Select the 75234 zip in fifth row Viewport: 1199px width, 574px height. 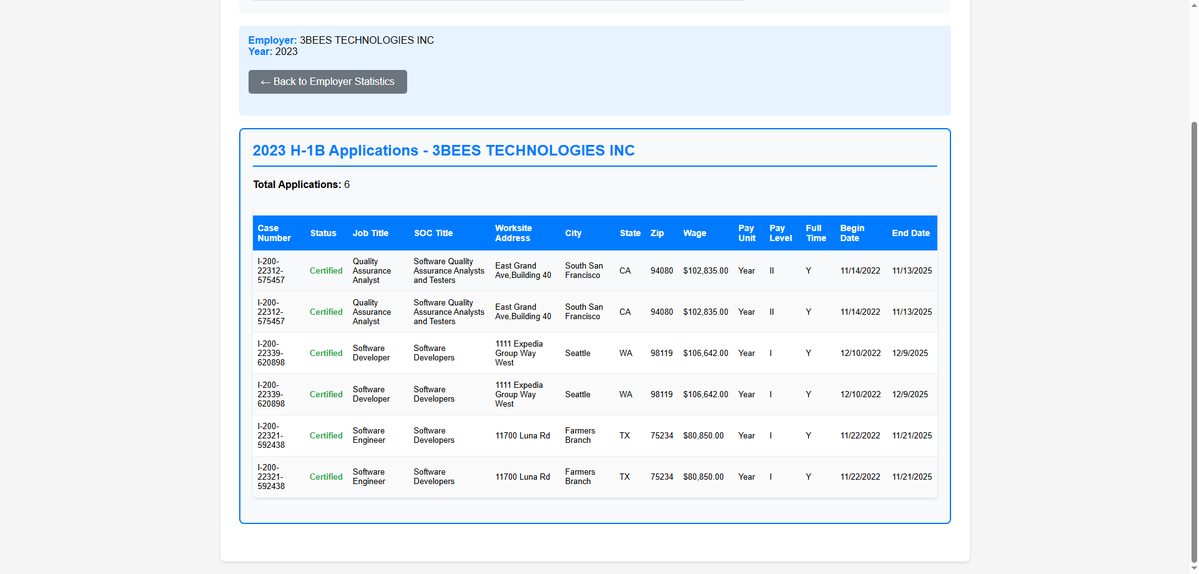coord(661,436)
